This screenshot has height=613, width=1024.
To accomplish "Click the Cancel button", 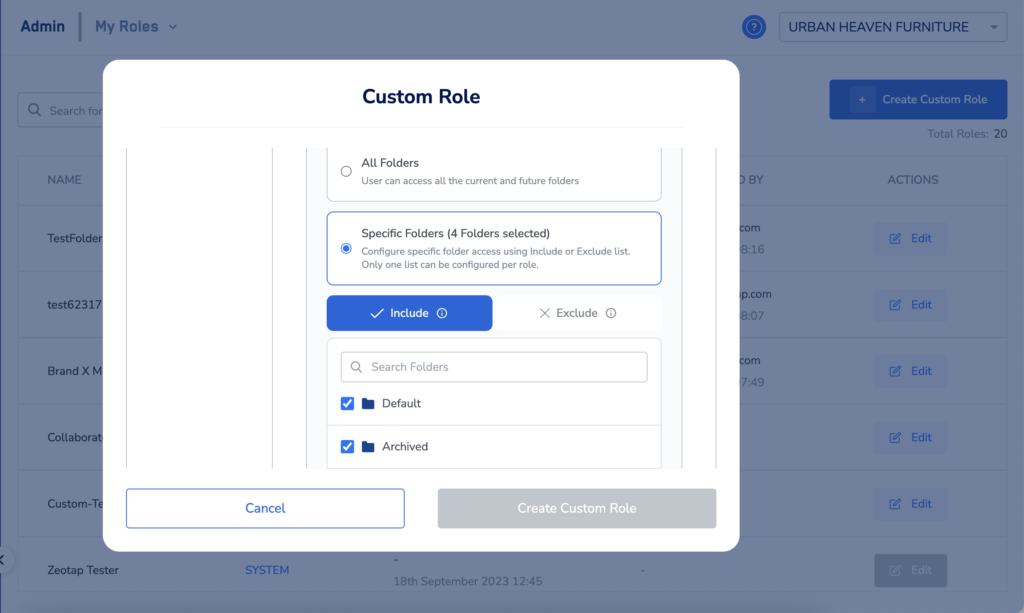I will tap(265, 508).
